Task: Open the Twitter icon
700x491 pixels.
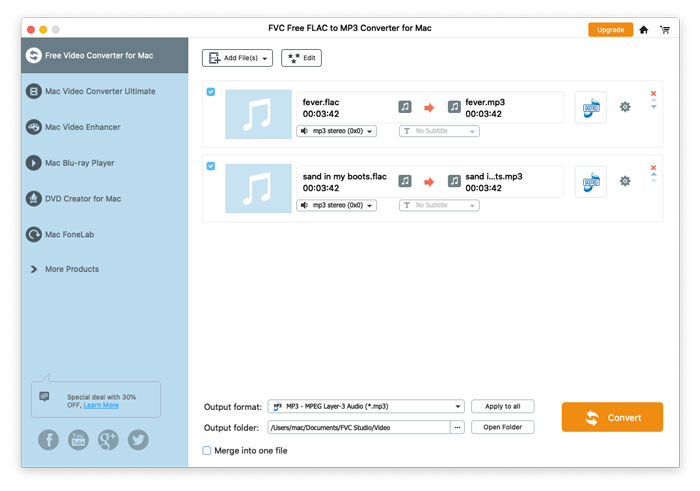Action: pos(138,440)
